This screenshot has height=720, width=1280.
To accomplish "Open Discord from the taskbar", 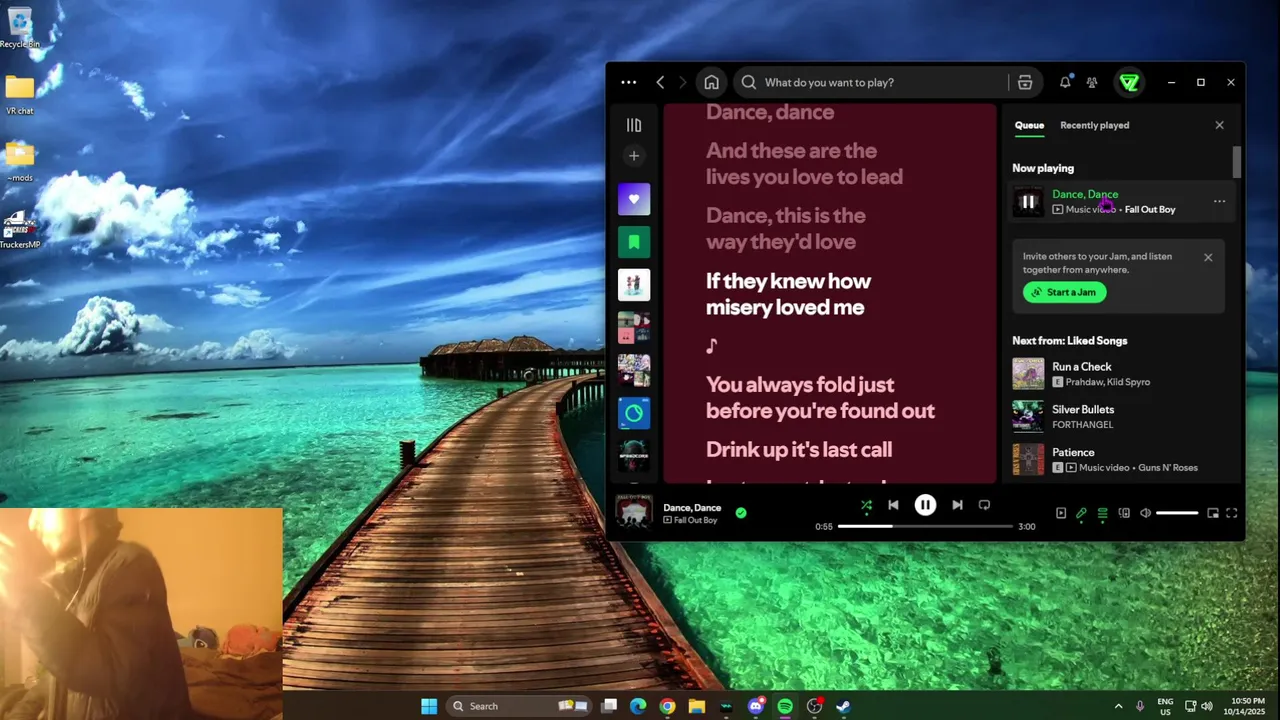I will point(756,706).
